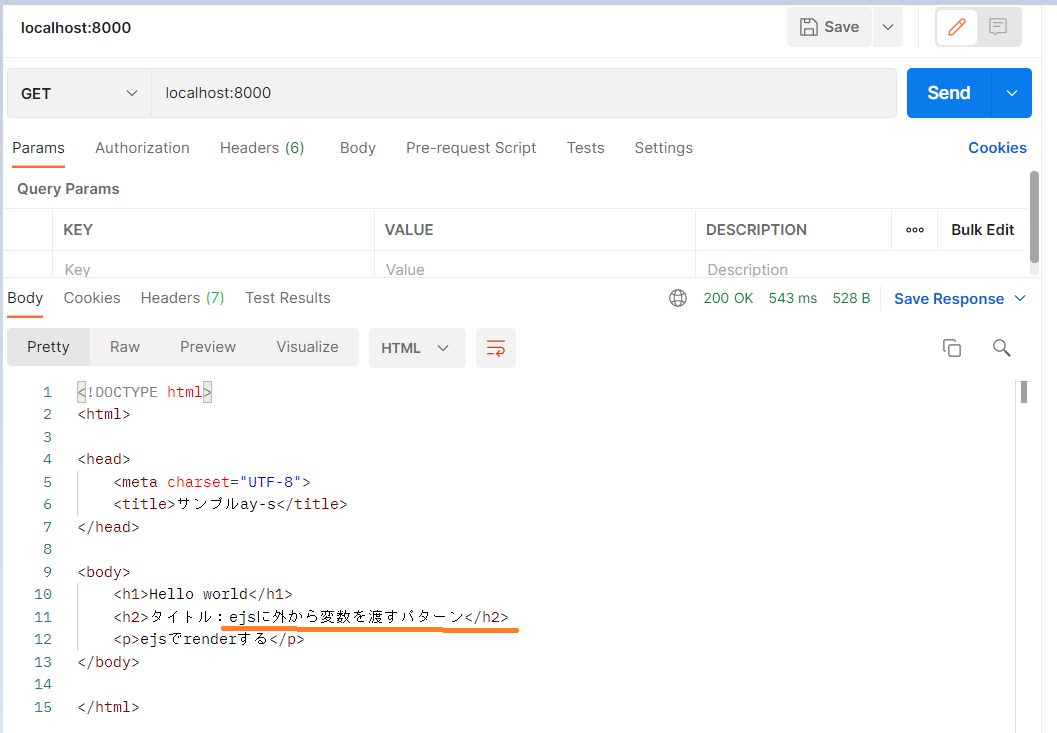This screenshot has height=733, width=1057.
Task: Open the Tests tab
Action: click(x=585, y=148)
